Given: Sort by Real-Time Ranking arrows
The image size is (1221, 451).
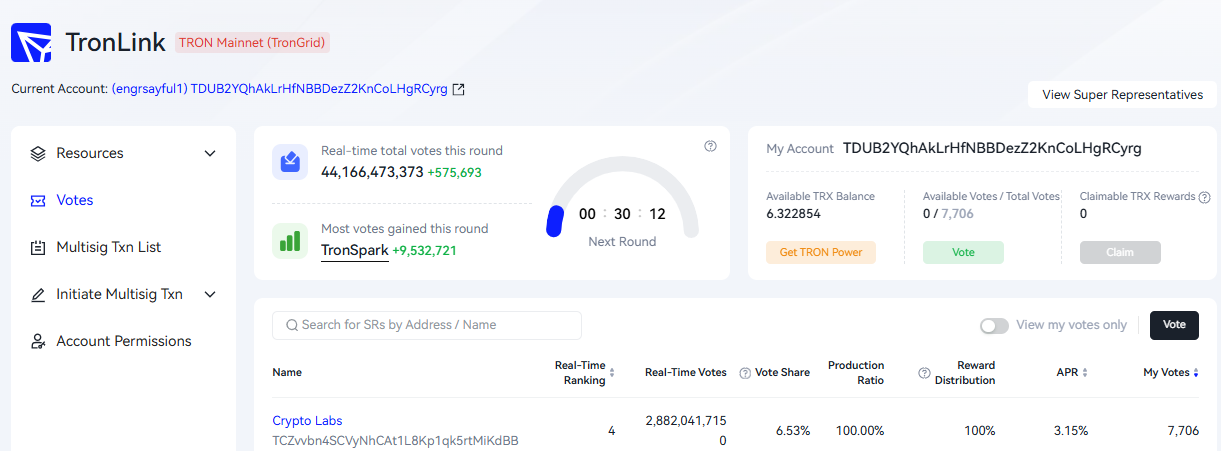Looking at the screenshot, I should [612, 373].
